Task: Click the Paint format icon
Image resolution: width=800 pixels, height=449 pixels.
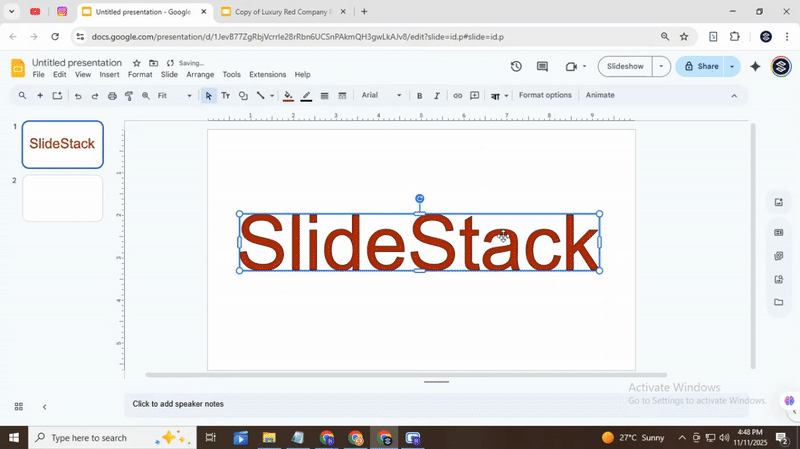Action: [x=129, y=96]
